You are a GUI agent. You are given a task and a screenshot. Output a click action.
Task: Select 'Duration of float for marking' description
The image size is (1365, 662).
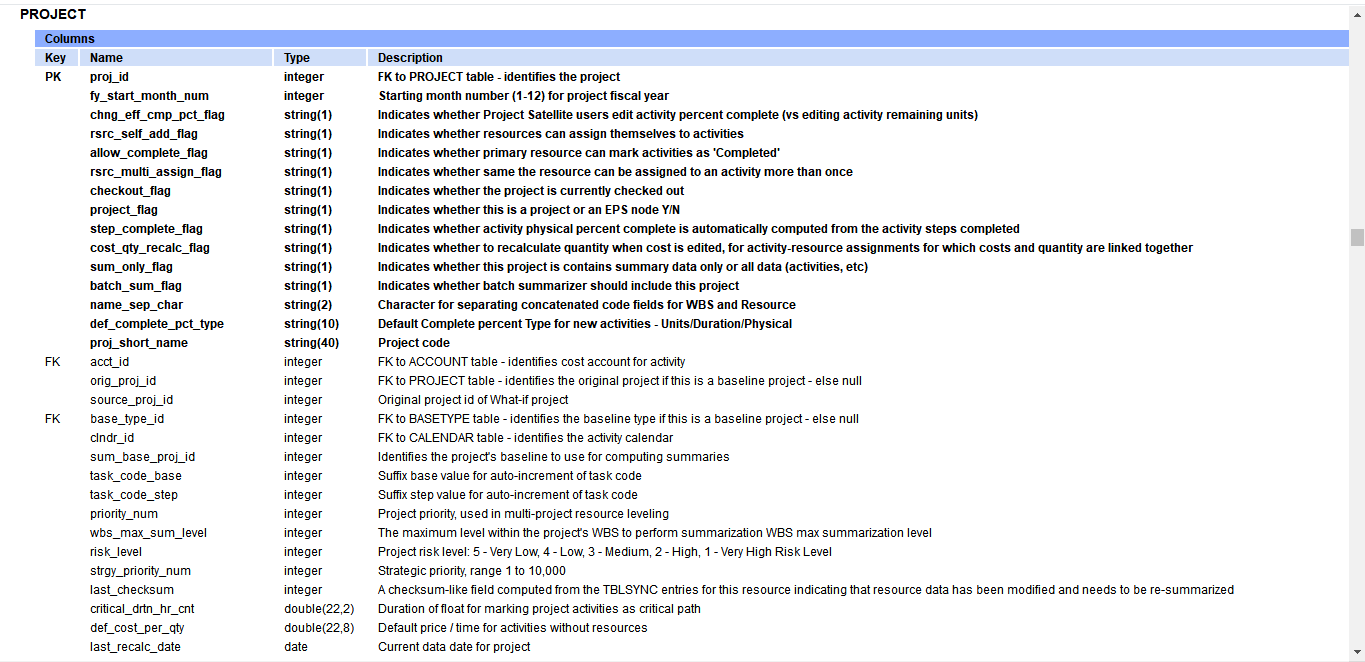[x=539, y=609]
